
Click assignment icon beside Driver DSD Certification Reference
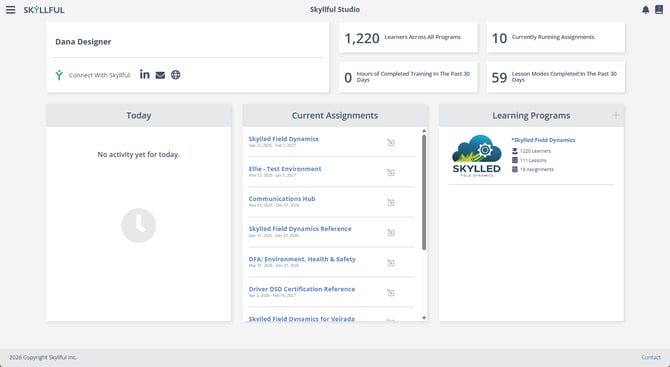[391, 293]
